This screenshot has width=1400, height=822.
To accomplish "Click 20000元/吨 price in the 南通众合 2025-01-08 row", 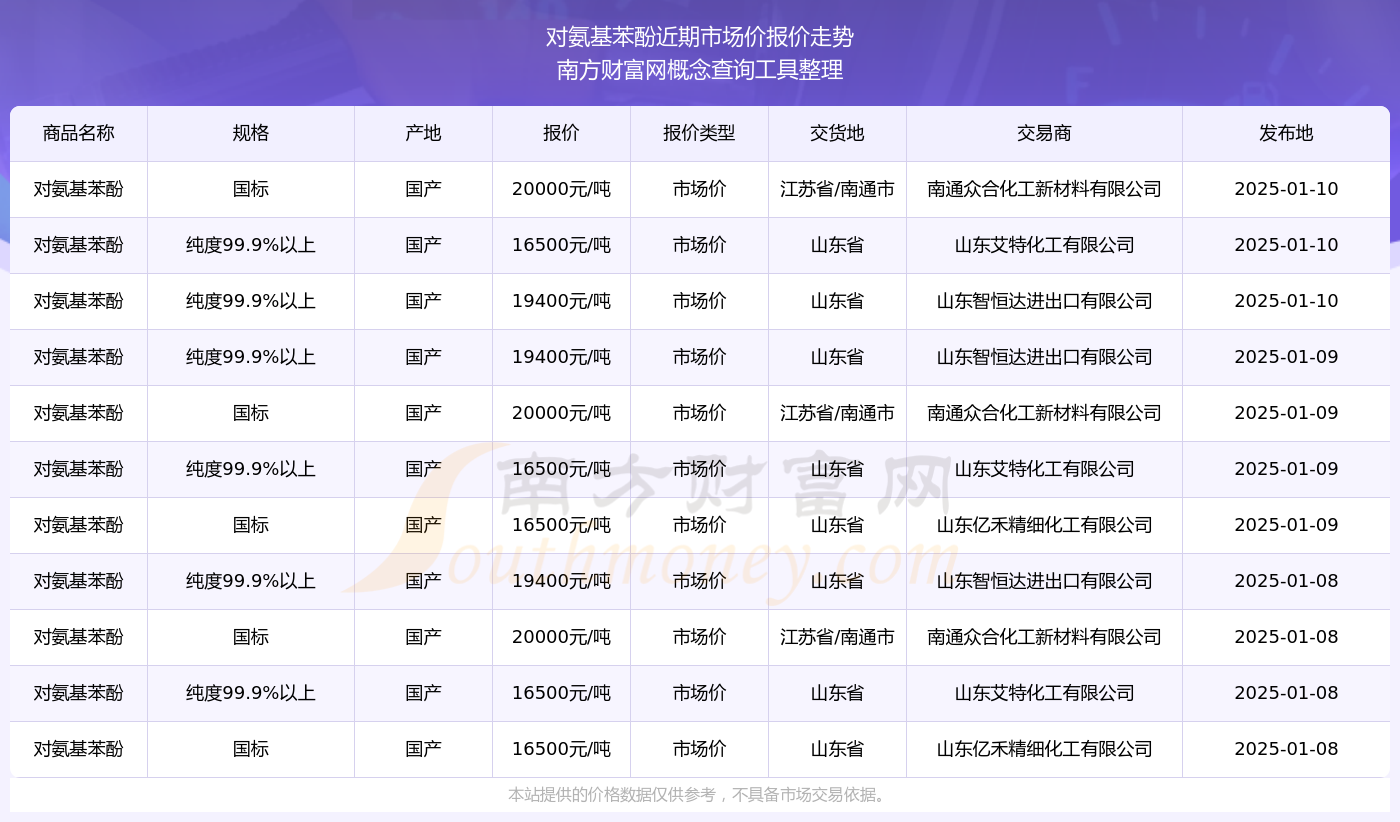I will coord(561,637).
